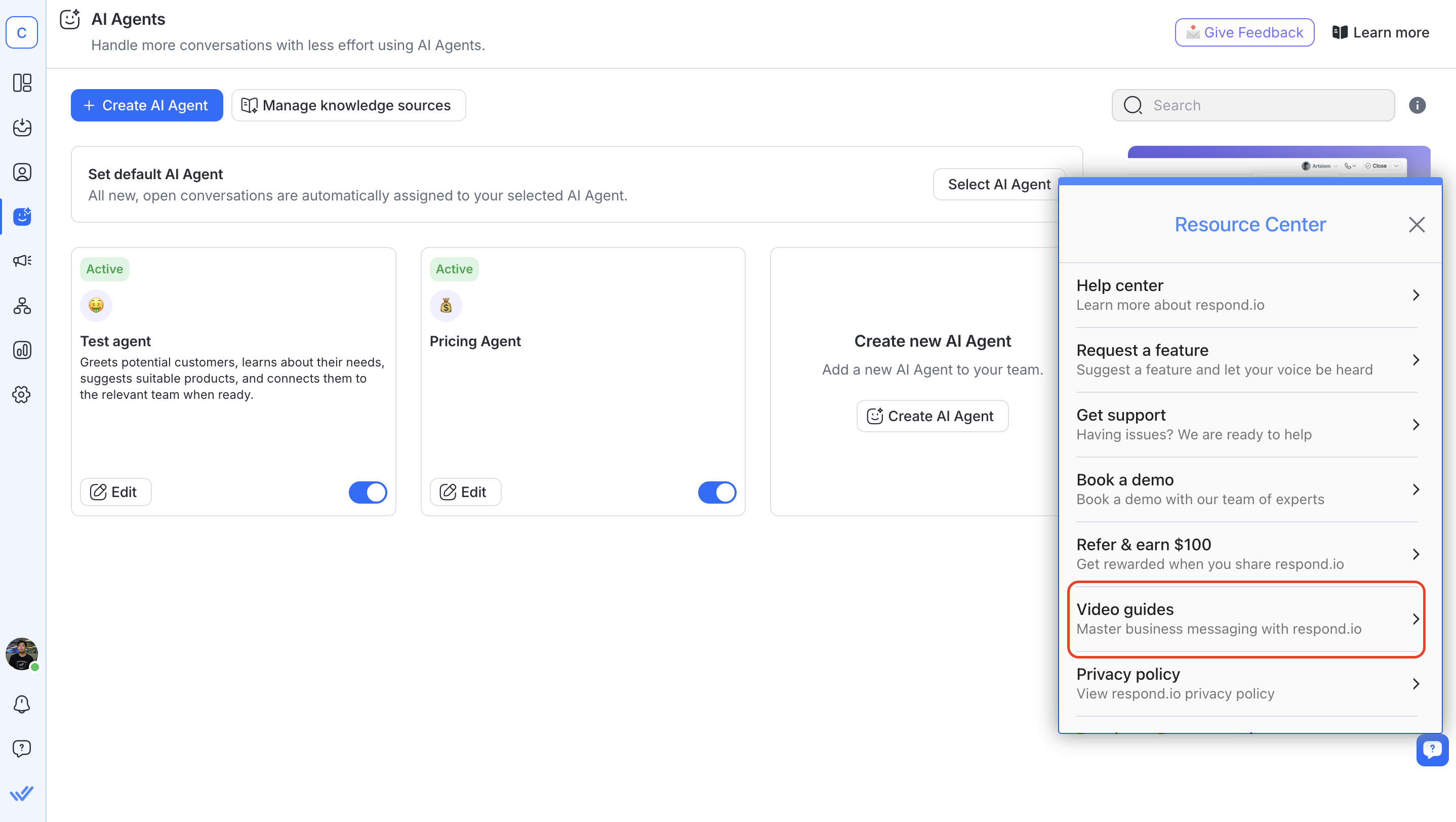Disable the Test agent toggle
Screen dimensions: 1456x822
pyautogui.click(x=368, y=492)
